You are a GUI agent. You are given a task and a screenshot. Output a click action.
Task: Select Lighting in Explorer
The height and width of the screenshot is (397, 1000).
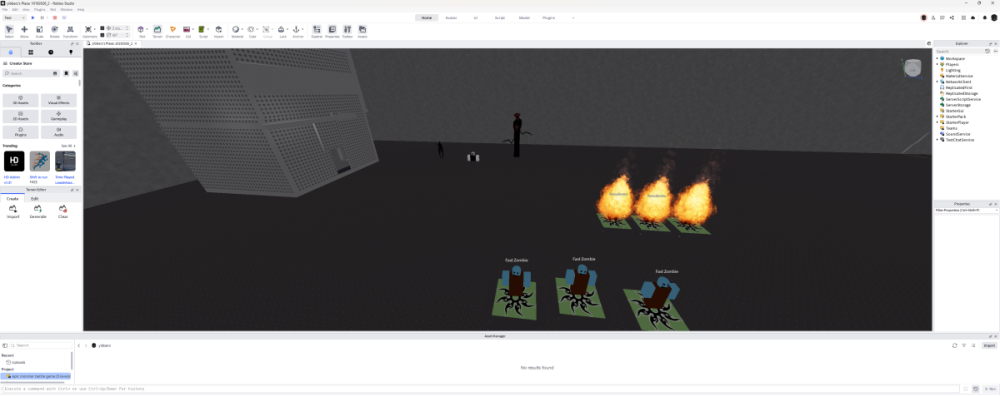coord(953,70)
